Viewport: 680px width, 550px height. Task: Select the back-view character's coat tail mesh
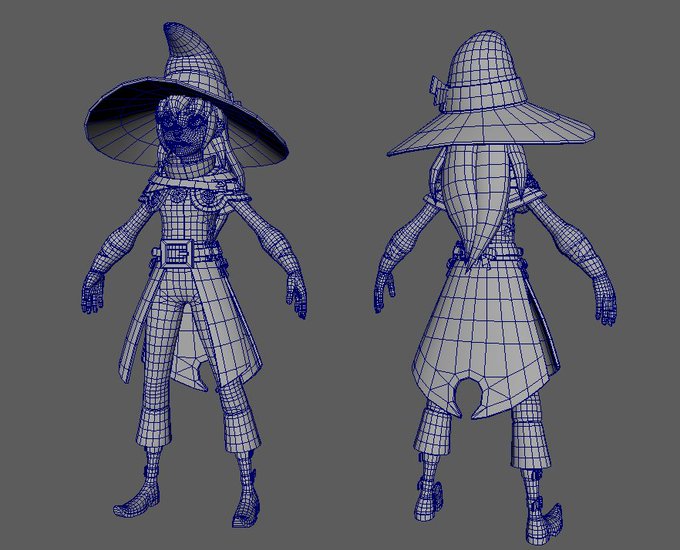pos(486,338)
